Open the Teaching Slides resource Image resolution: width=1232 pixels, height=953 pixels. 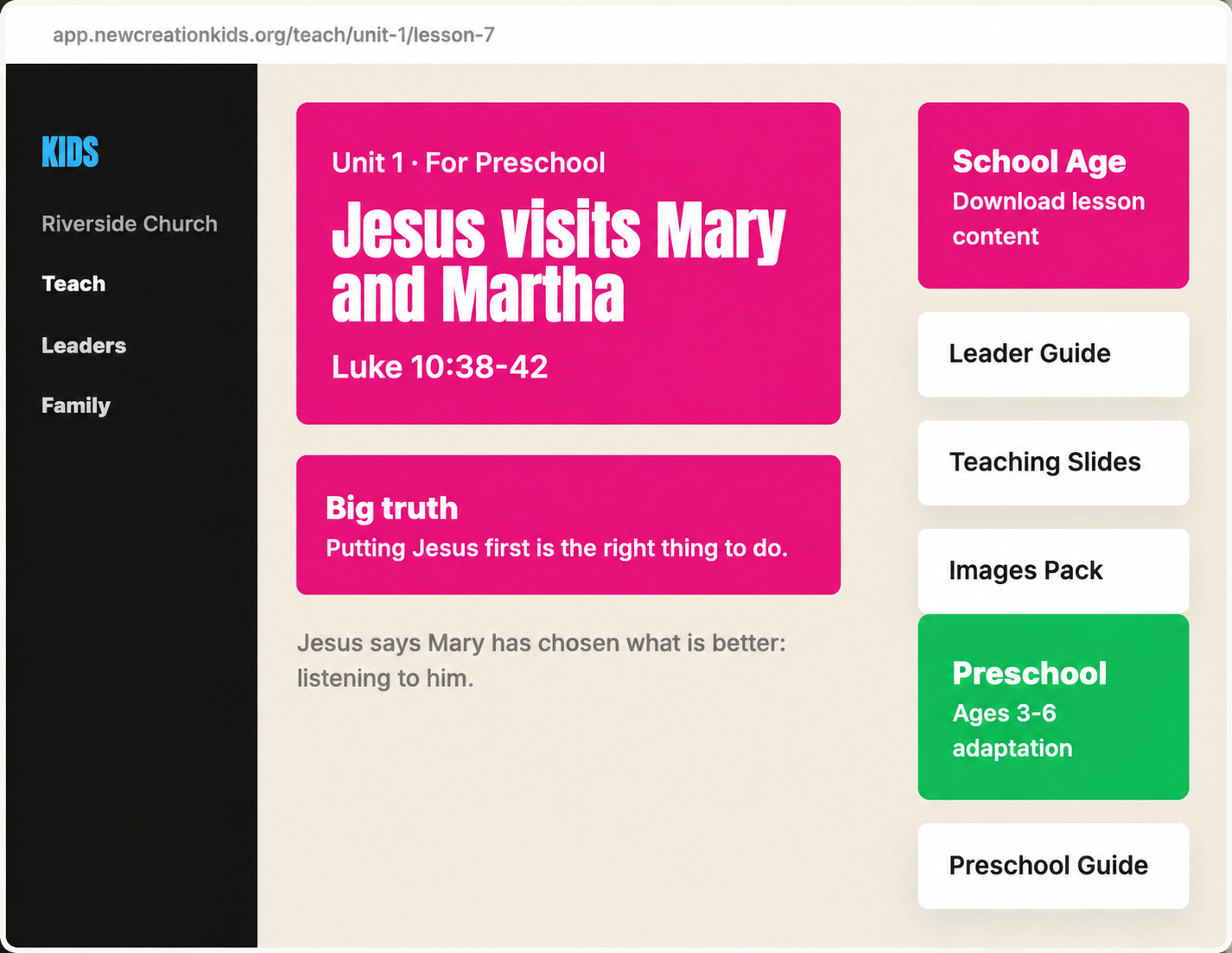point(1053,463)
